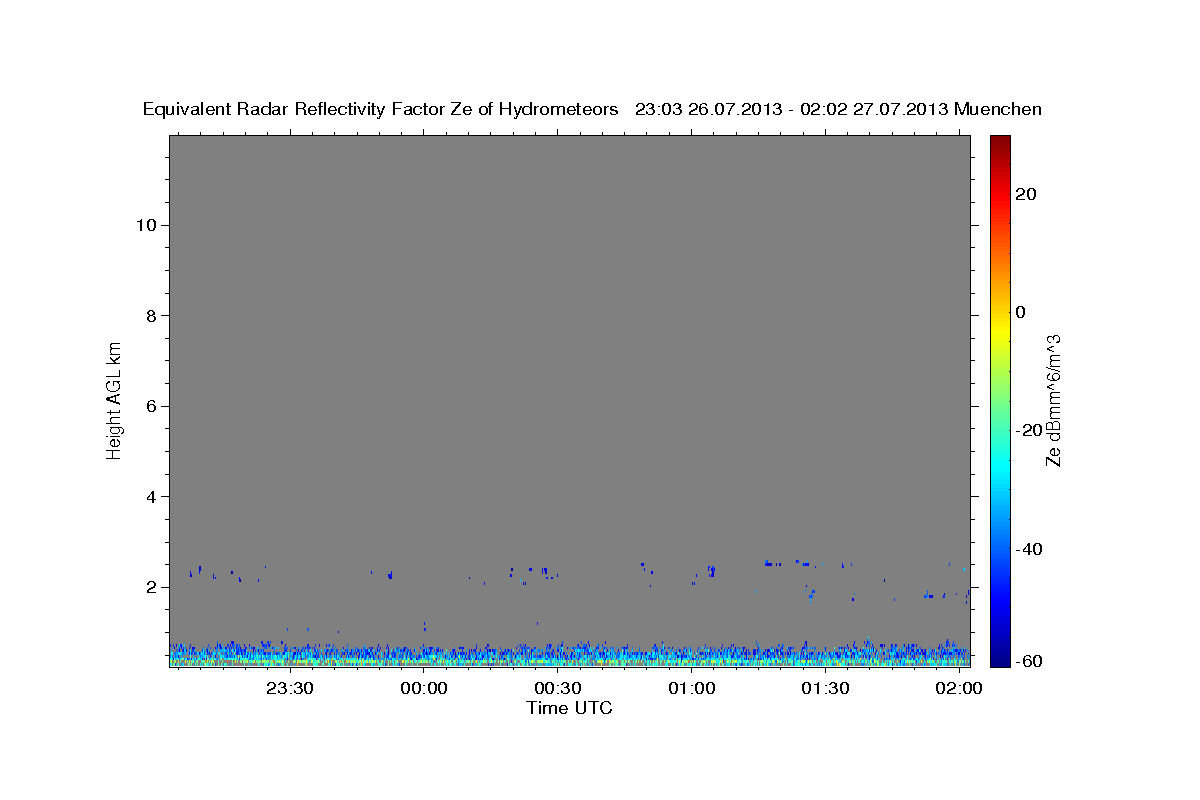The height and width of the screenshot is (800, 1200).
Task: Click the 02:00 time tick label
Action: pos(959,689)
